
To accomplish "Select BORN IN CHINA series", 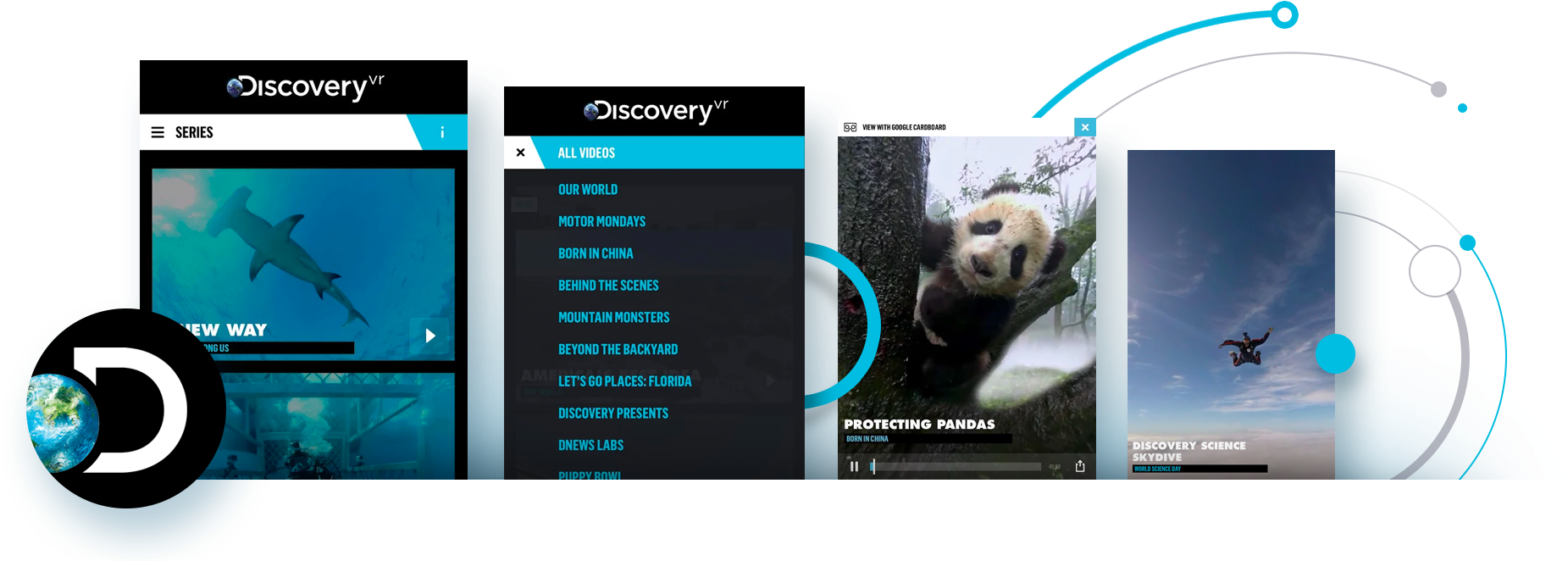I will 596,253.
